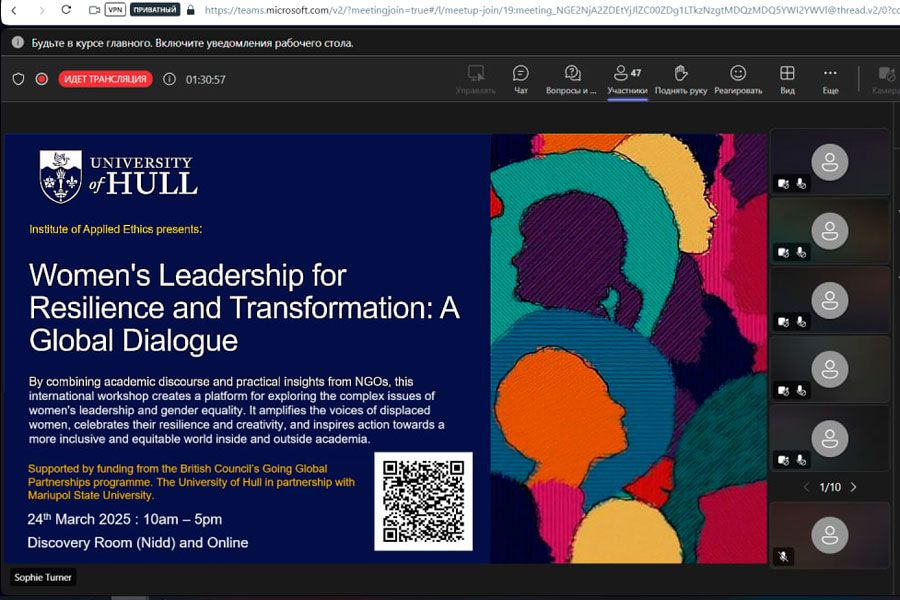Click the Teams meeting URL address field
900x600 pixels.
click(x=551, y=10)
